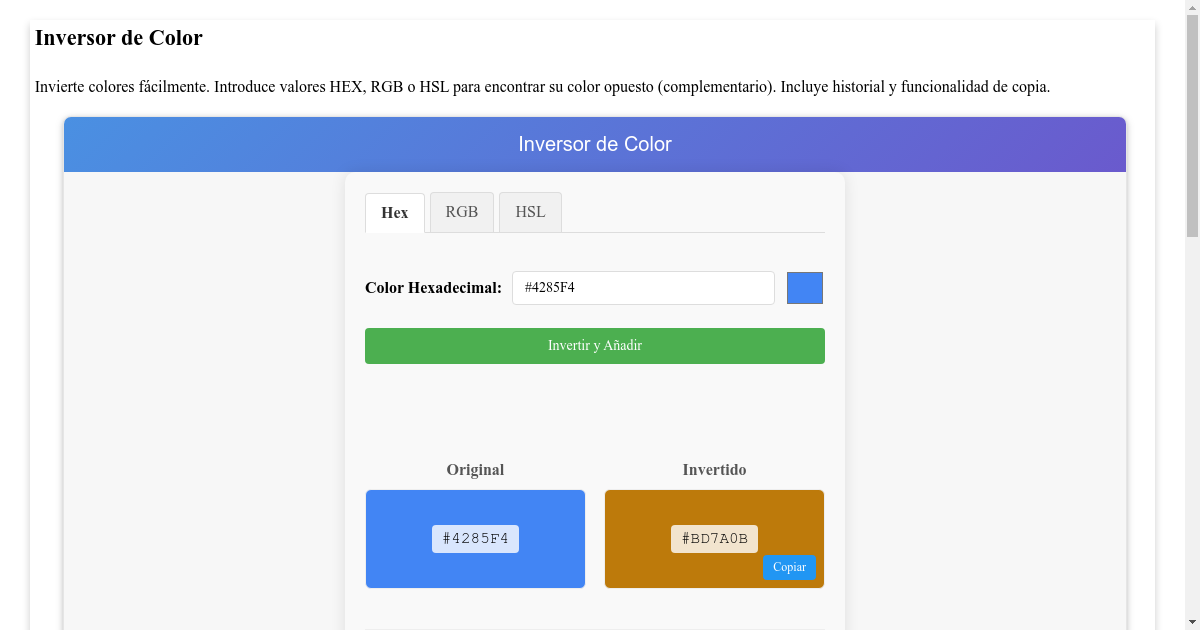The width and height of the screenshot is (1200, 630).
Task: Click the Inversor de Color page heading
Action: pos(118,38)
